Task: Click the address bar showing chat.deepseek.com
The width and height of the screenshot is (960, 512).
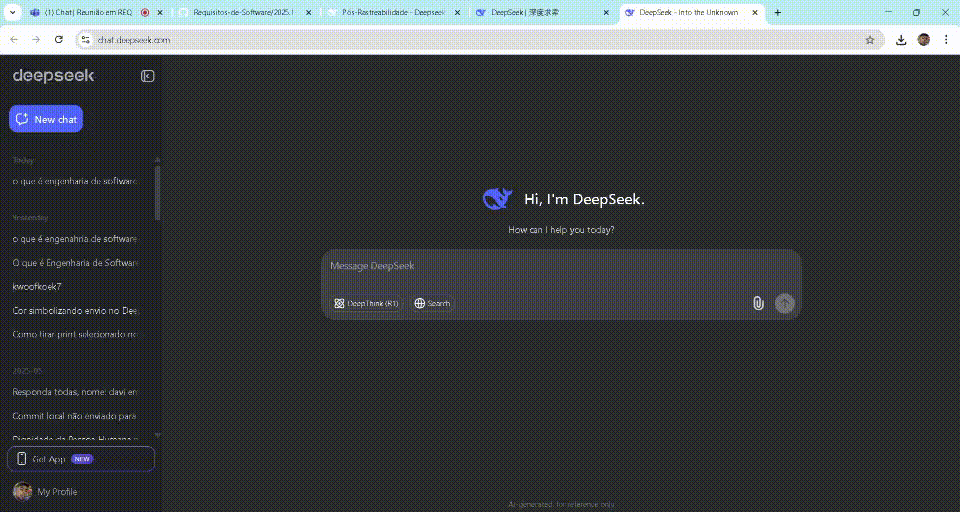Action: (478, 40)
